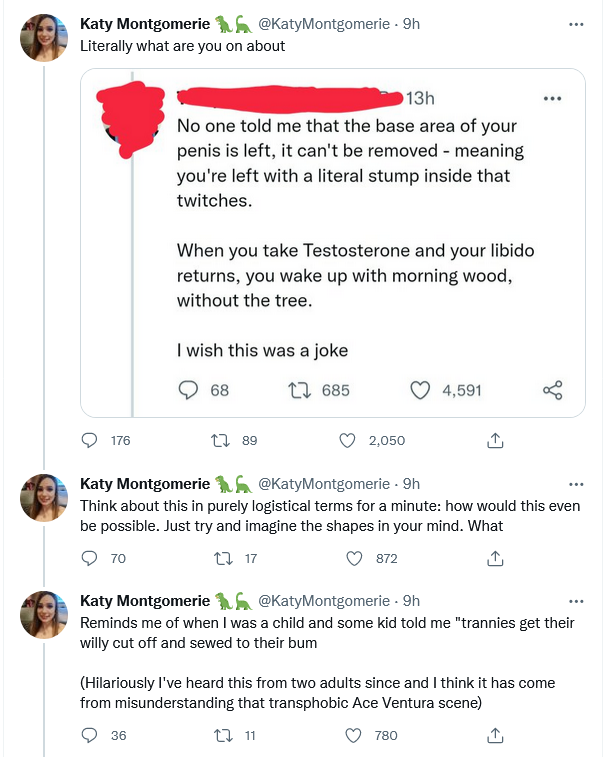The image size is (605, 757).
Task: Retweet the first tweet showing 89 retweets
Action: (221, 440)
